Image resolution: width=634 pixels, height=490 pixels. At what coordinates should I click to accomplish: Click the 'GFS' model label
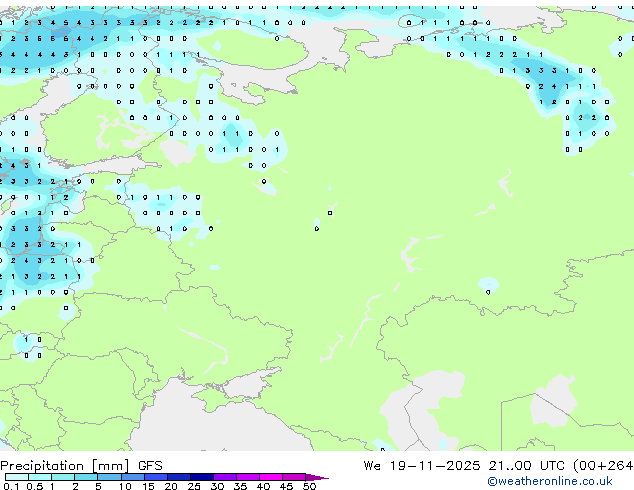[x=150, y=466]
